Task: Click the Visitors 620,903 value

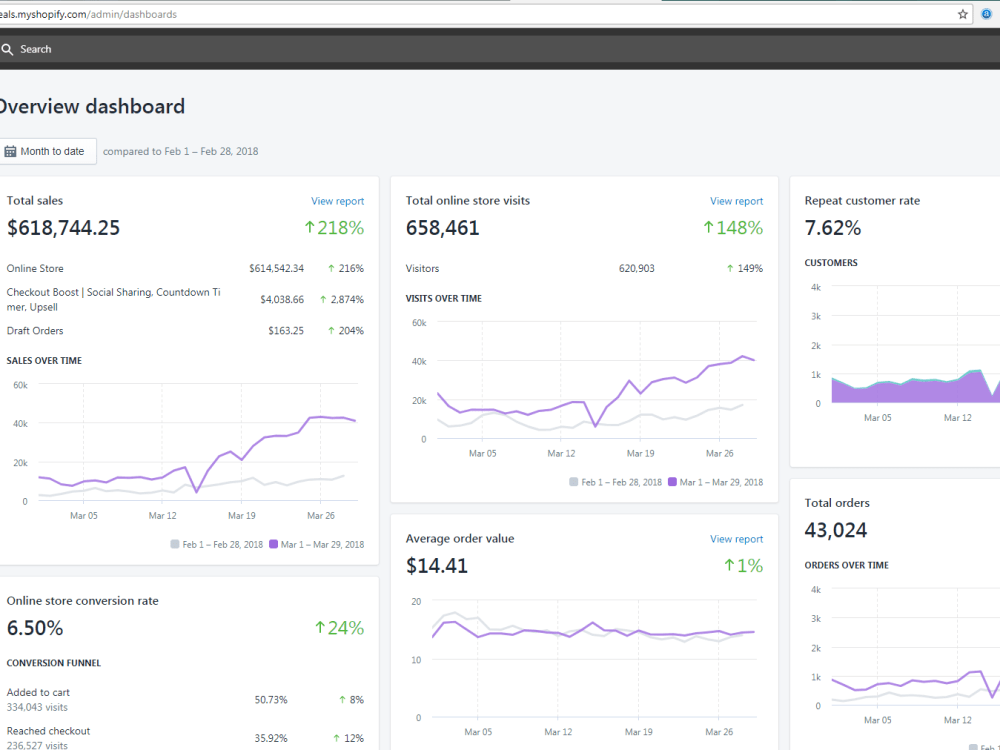Action: tap(636, 268)
